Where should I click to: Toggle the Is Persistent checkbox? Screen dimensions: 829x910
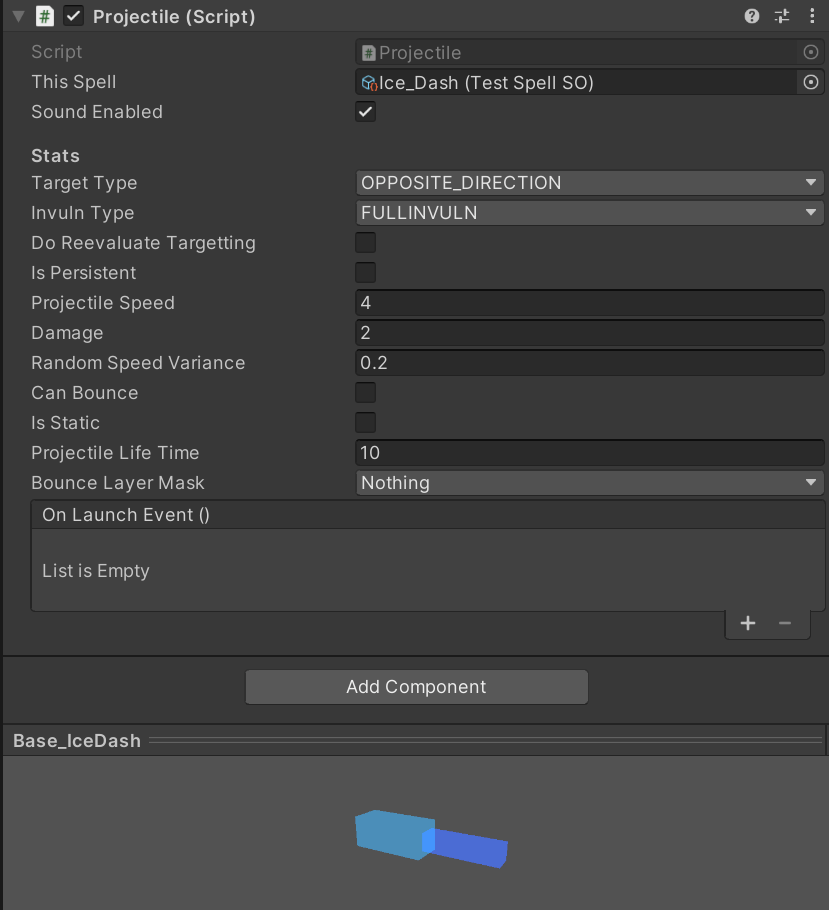(366, 272)
